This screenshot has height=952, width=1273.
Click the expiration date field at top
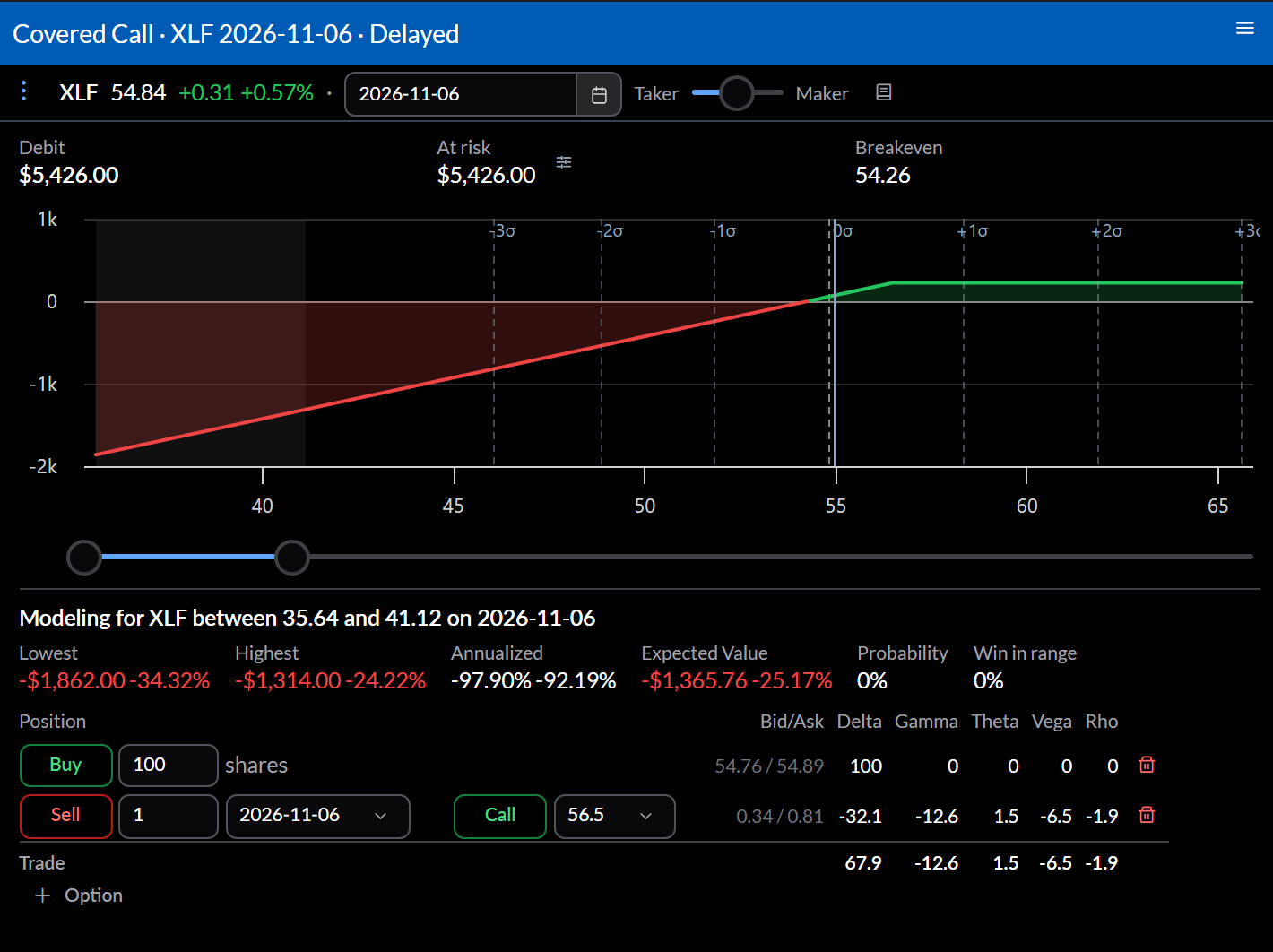(x=460, y=94)
